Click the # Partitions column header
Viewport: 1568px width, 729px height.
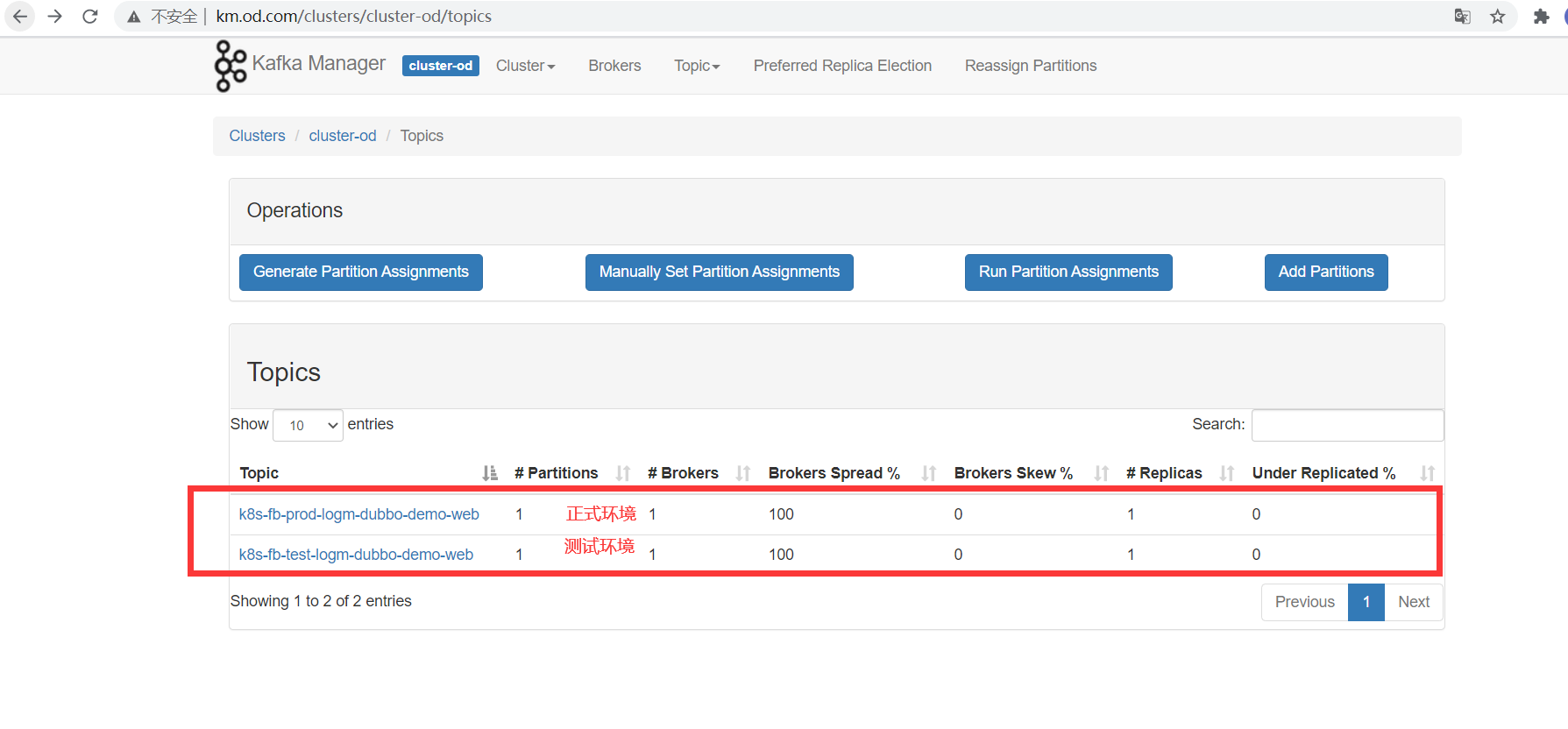click(x=557, y=473)
